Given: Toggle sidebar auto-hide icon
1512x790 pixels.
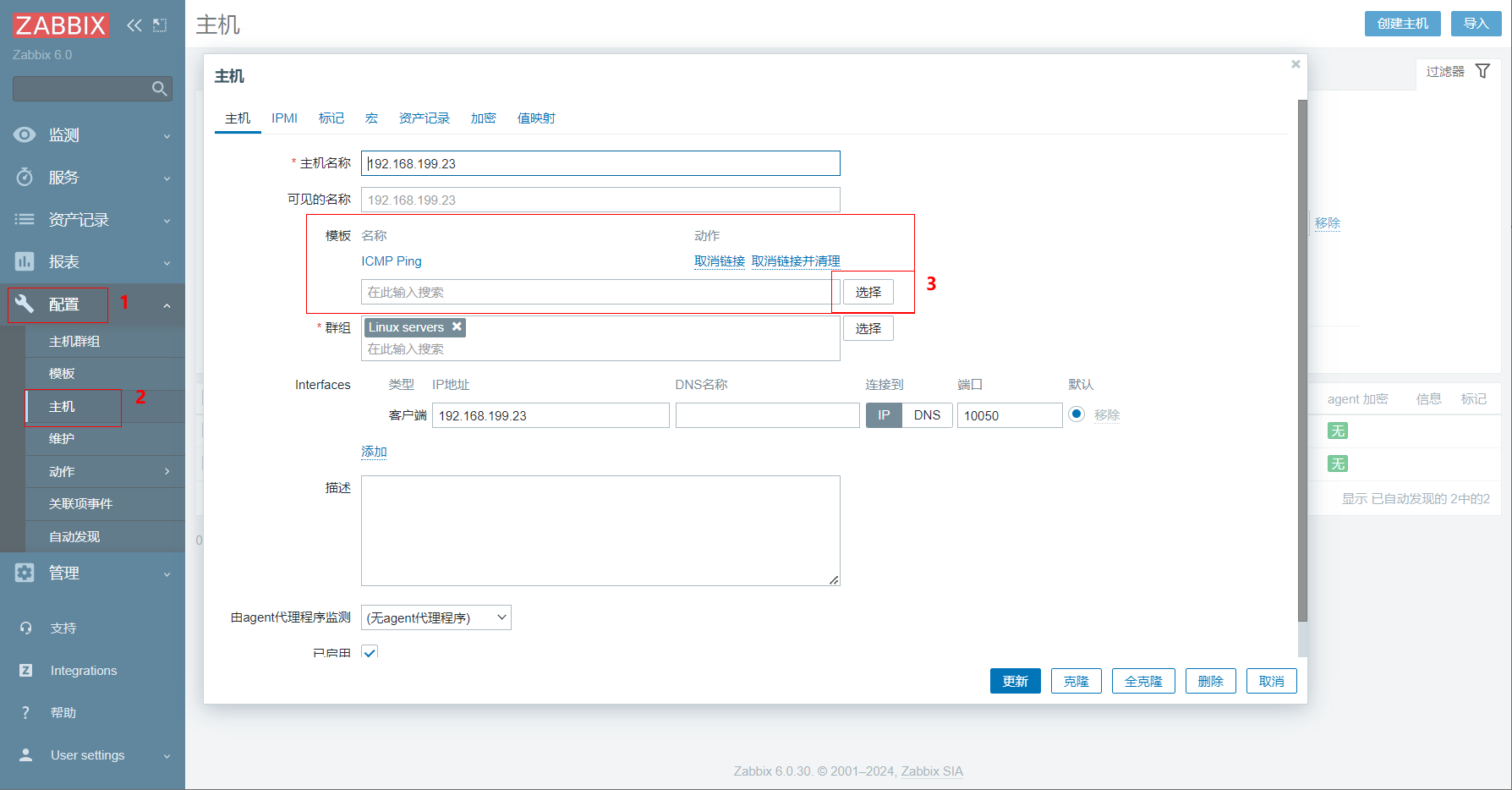Looking at the screenshot, I should [160, 25].
